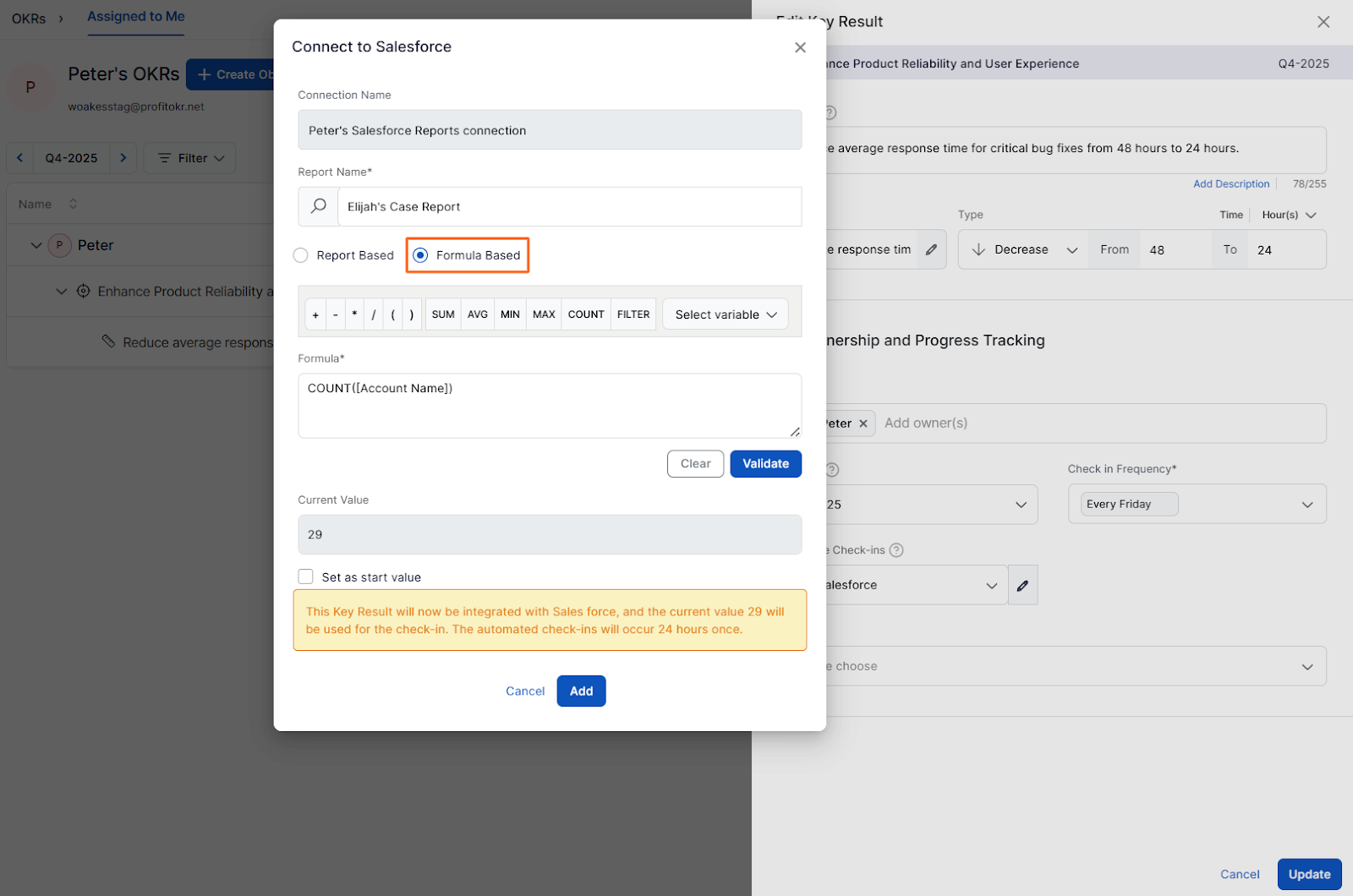Cancel the Edit Key Result panel
Screen dimensions: 1353x896
coord(1240,874)
